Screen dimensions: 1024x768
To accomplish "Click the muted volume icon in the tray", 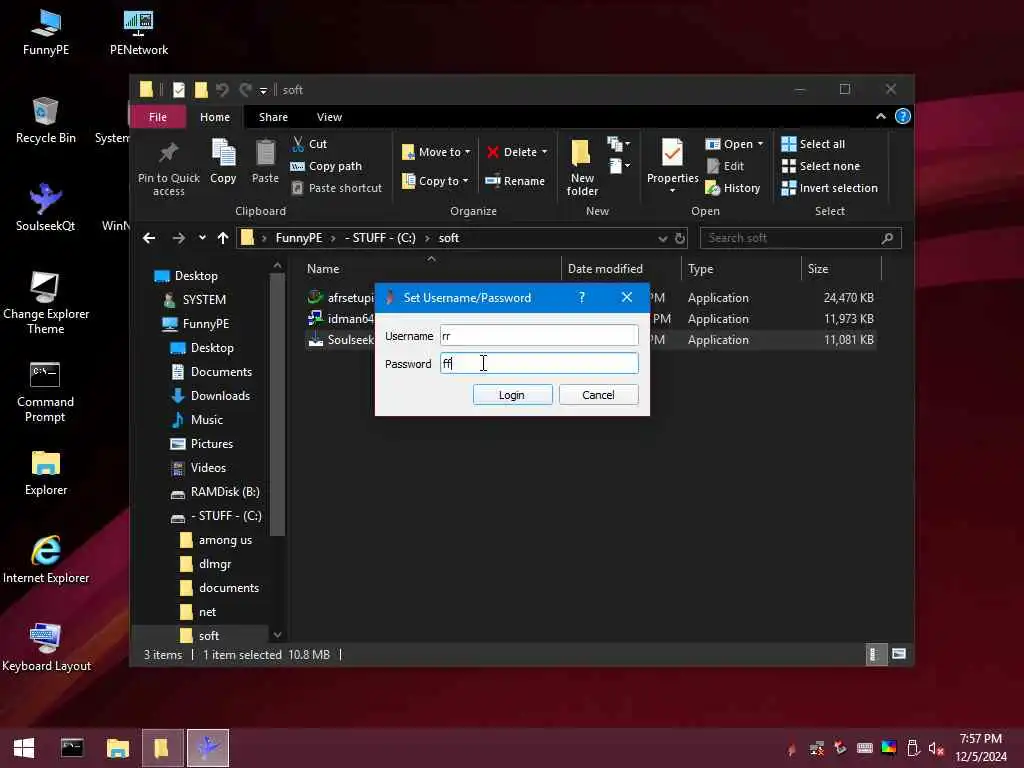I will tap(936, 748).
